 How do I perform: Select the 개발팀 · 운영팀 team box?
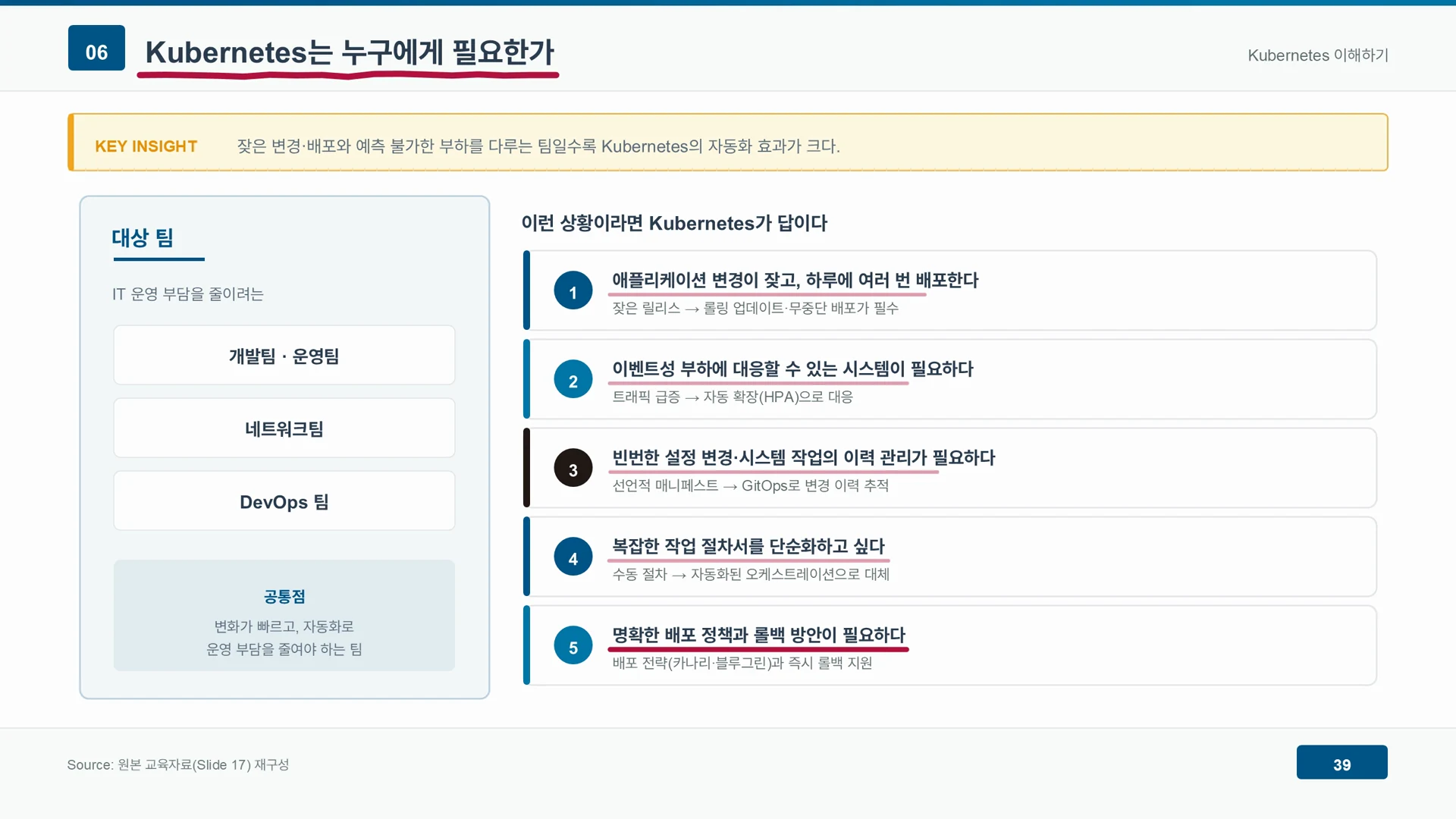[x=284, y=355]
